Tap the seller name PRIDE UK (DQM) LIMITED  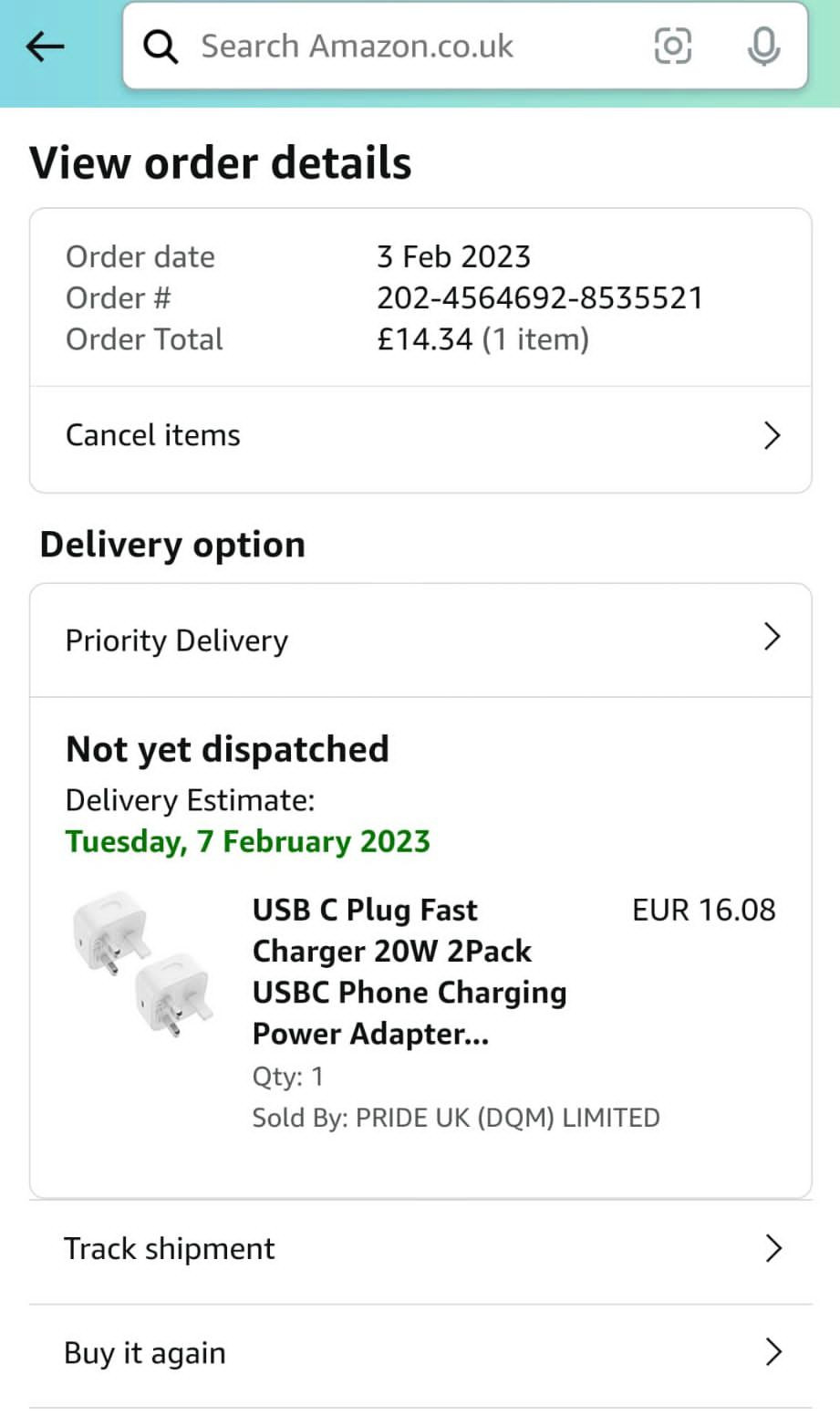tap(507, 1118)
